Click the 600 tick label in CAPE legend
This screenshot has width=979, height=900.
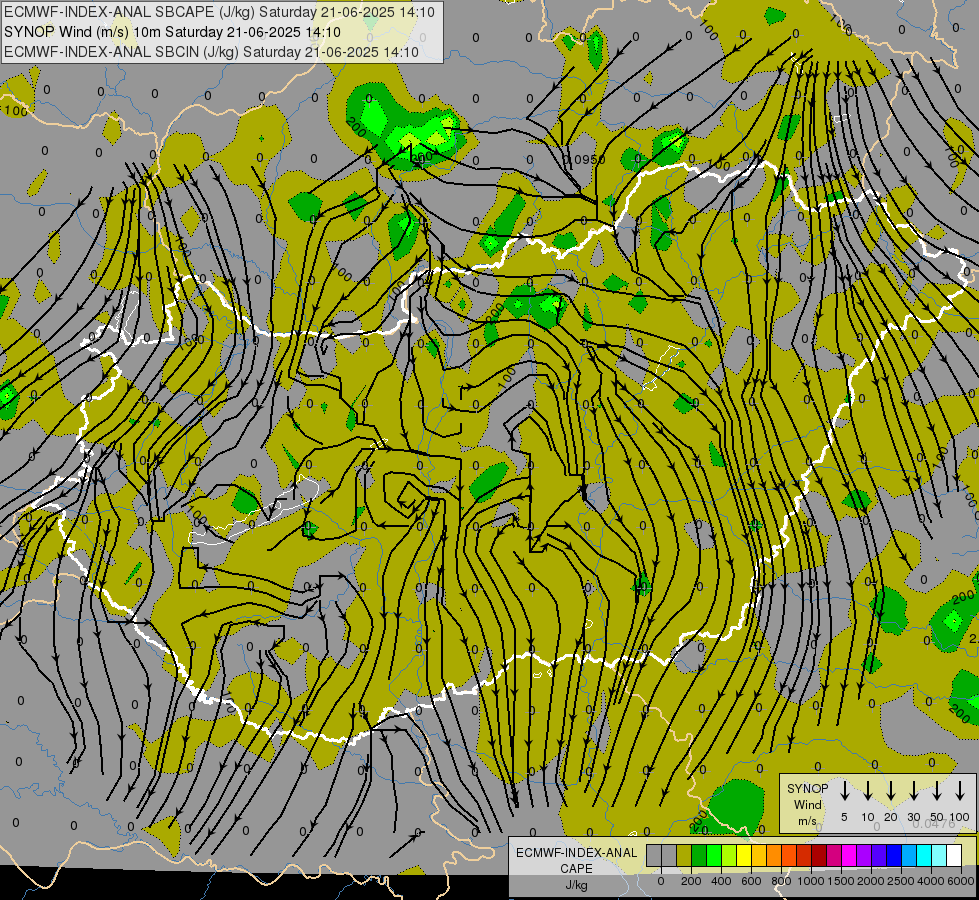click(751, 881)
